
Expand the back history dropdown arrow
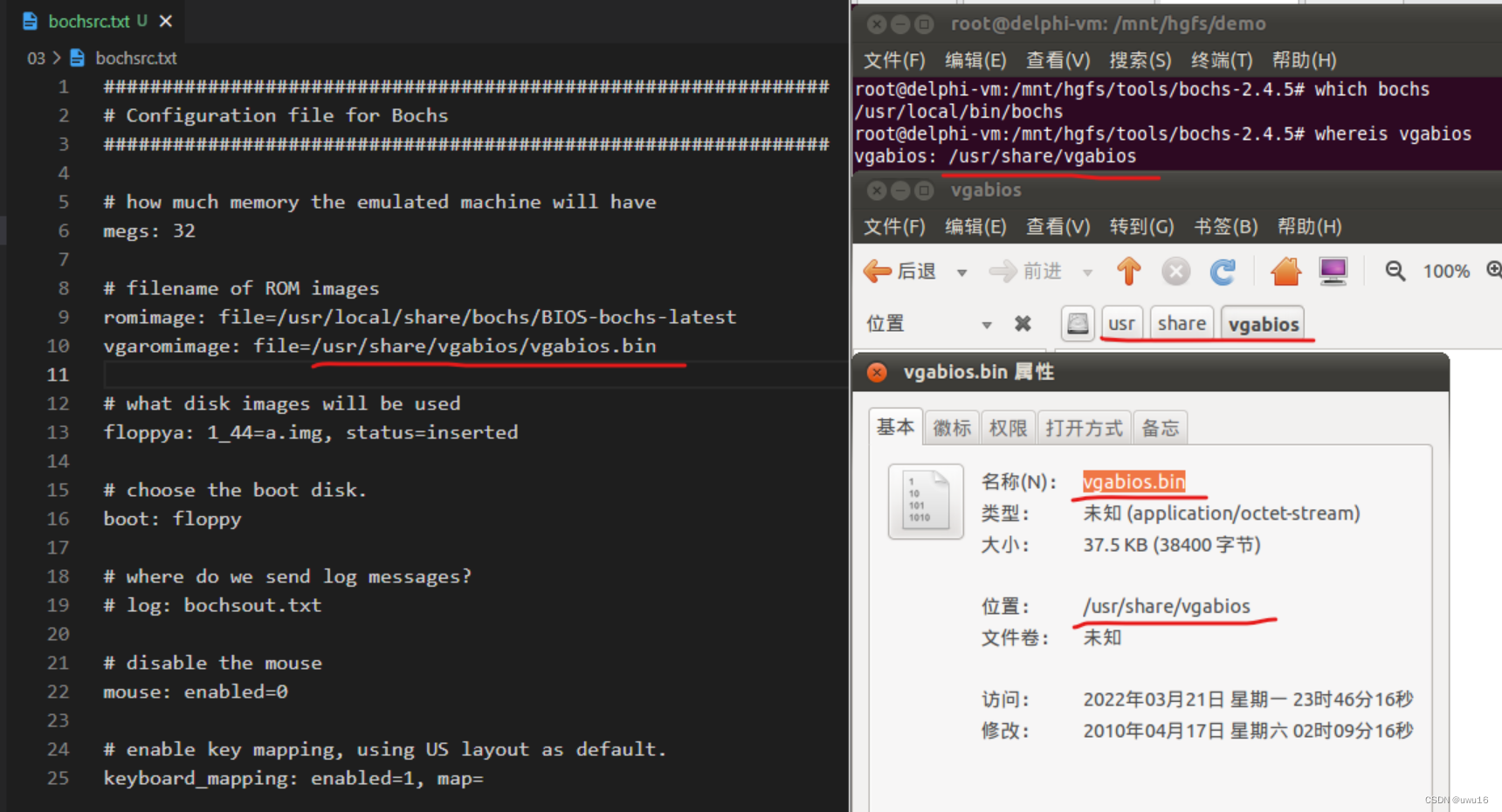(961, 272)
